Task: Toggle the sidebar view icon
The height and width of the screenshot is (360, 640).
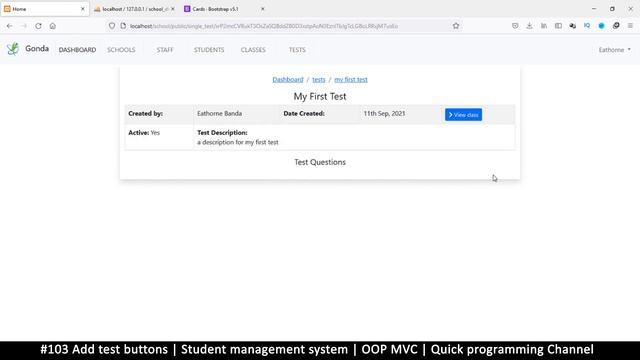Action: [558, 26]
